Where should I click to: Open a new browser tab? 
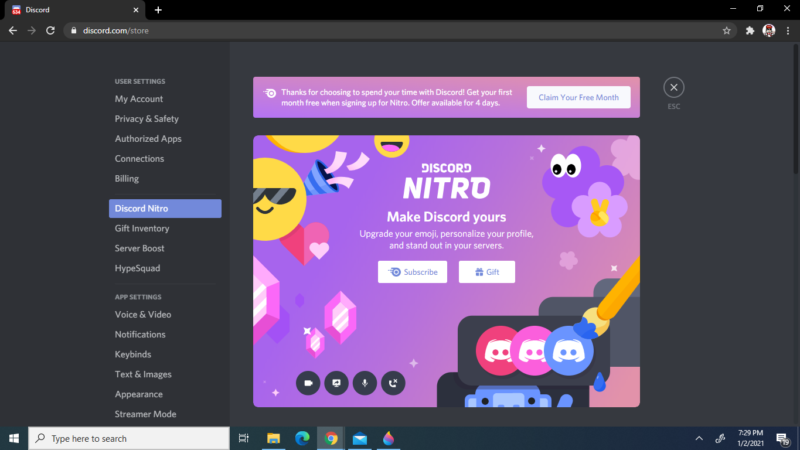[x=158, y=10]
